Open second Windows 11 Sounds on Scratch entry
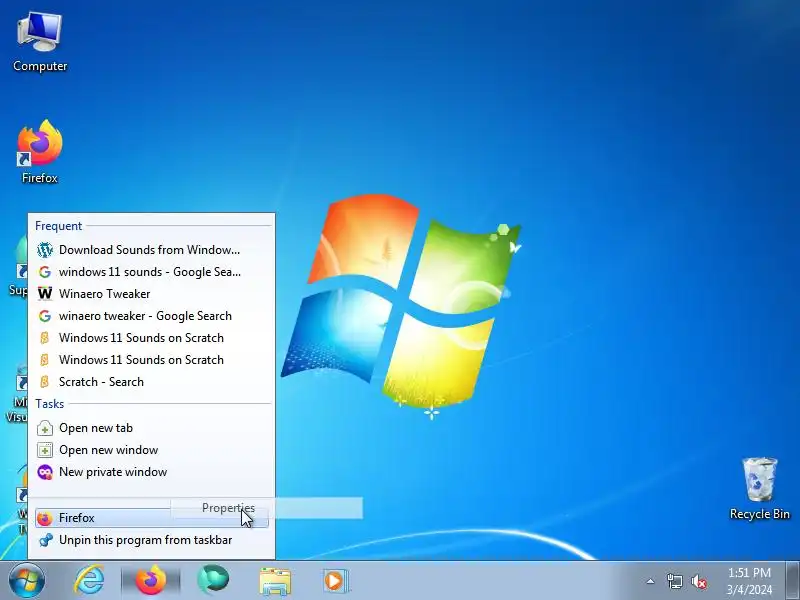 tap(152, 360)
